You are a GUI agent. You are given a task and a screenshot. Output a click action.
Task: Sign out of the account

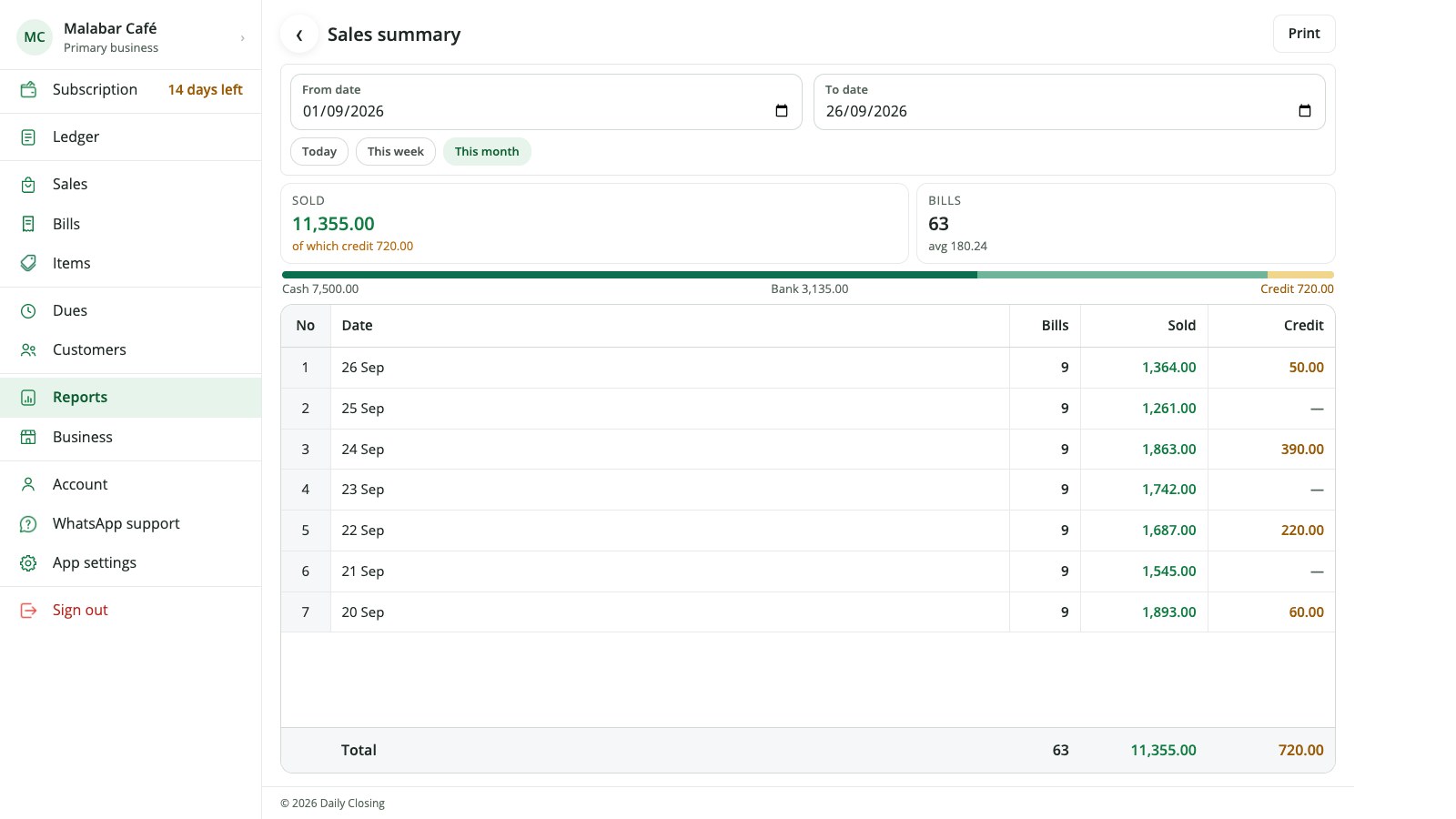pos(131,611)
